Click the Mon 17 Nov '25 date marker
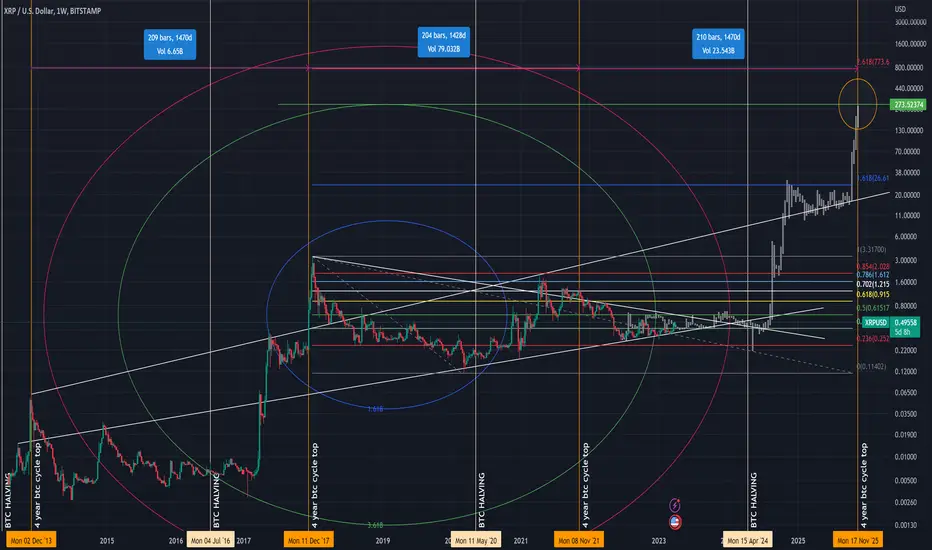932x550 pixels. pos(857,540)
